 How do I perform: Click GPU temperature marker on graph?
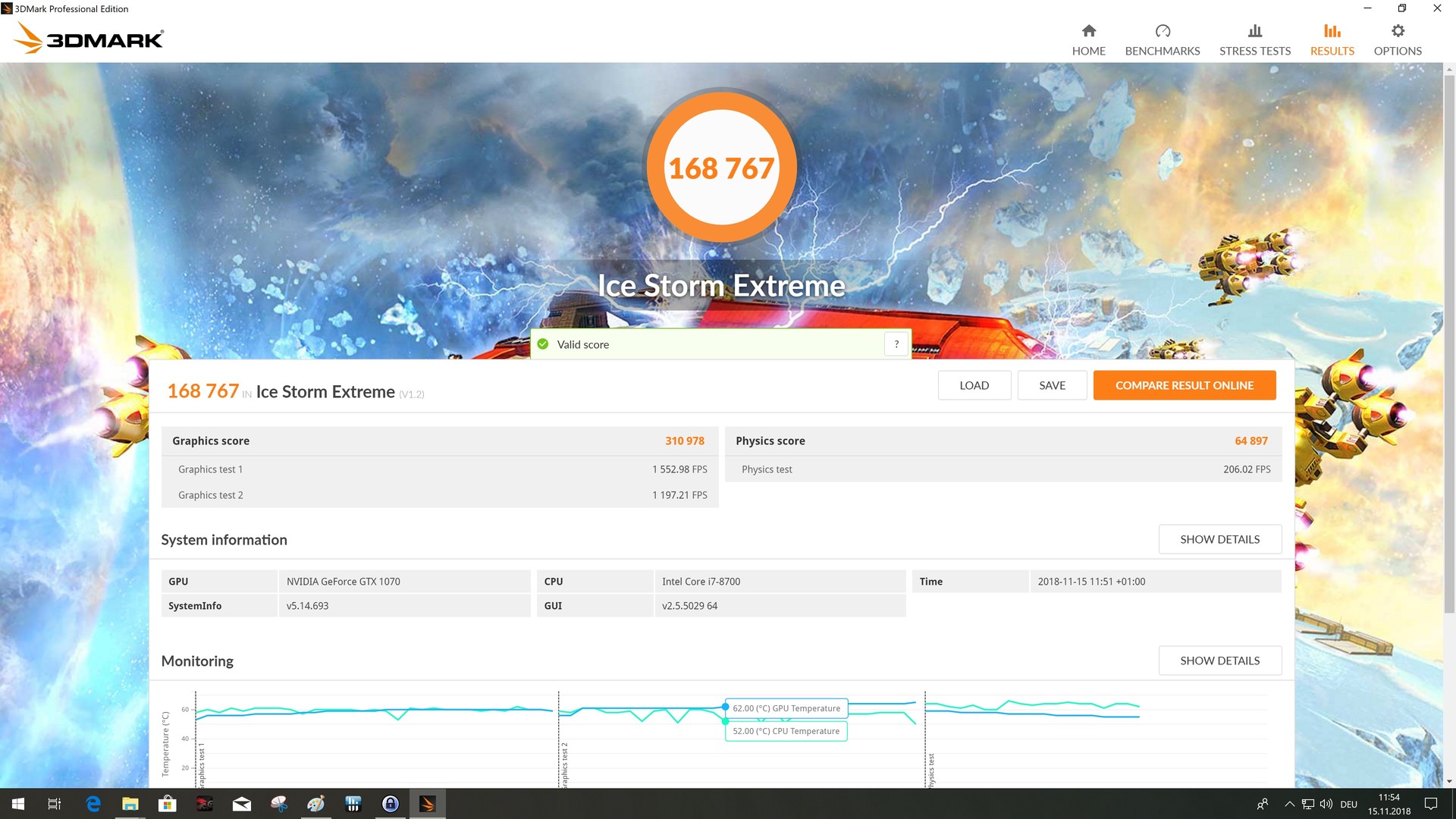[726, 707]
